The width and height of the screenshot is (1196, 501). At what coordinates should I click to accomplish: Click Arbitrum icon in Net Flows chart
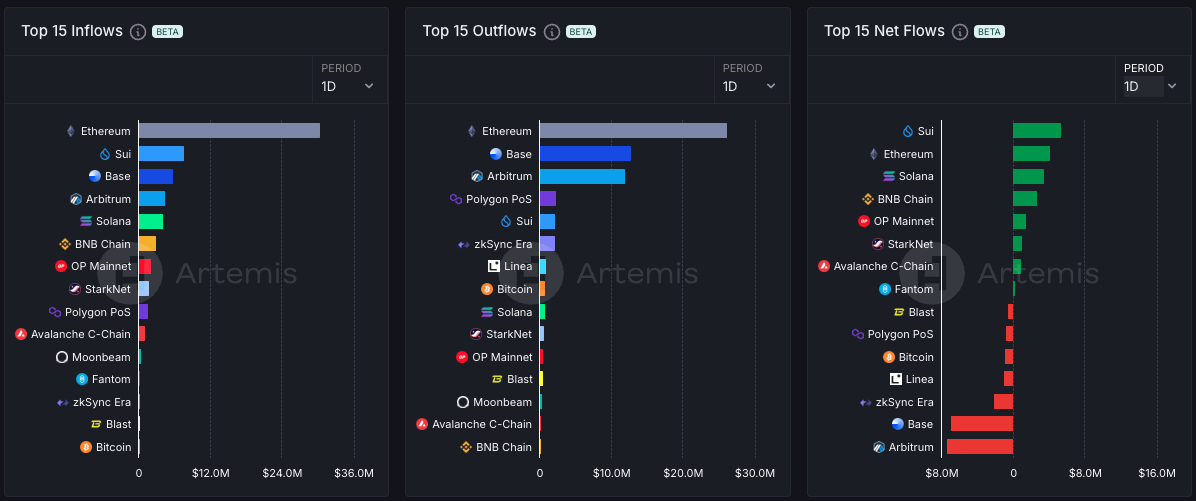878,447
